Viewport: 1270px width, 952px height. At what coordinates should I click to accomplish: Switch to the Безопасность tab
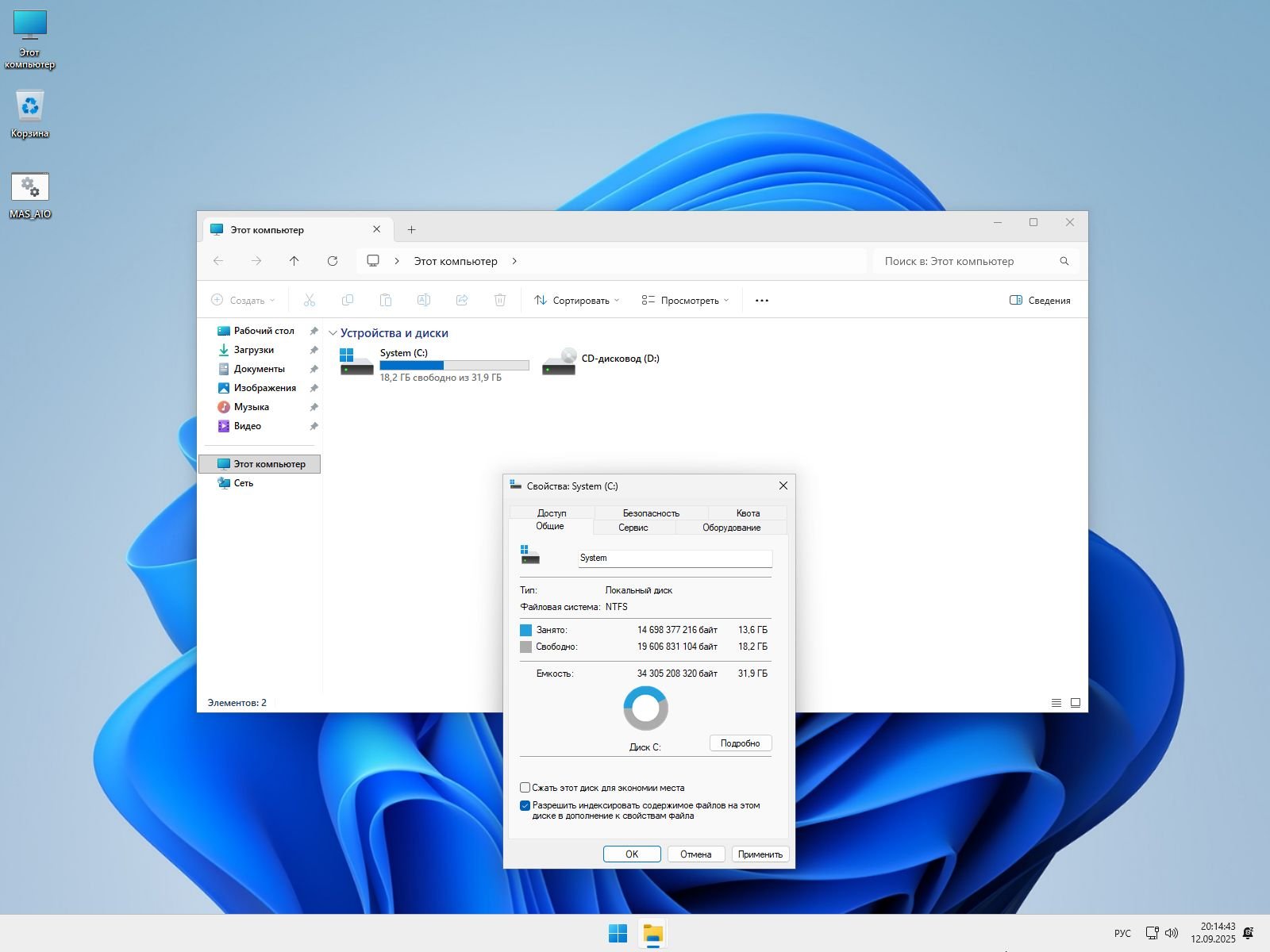[651, 513]
